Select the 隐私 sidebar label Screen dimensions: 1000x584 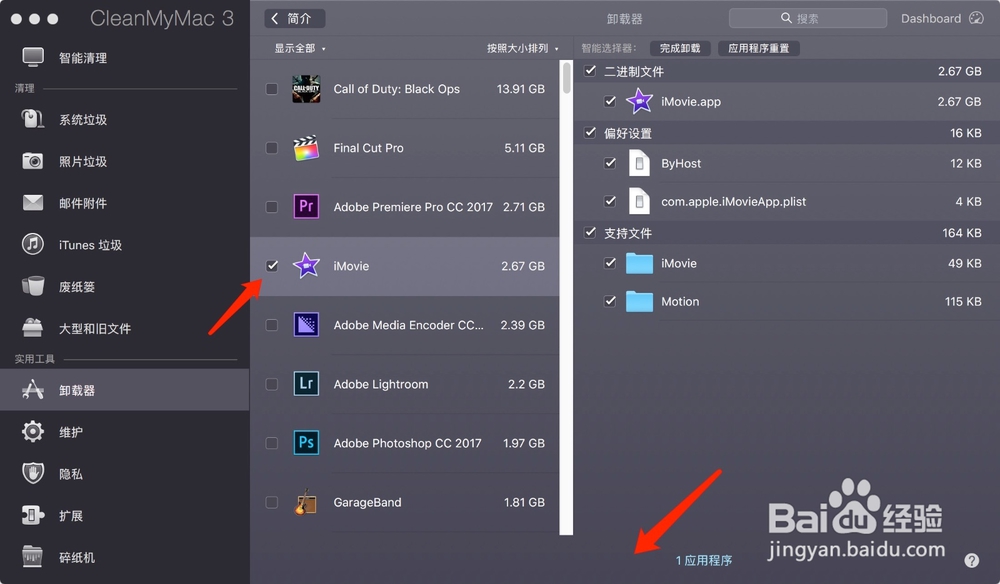click(x=71, y=474)
